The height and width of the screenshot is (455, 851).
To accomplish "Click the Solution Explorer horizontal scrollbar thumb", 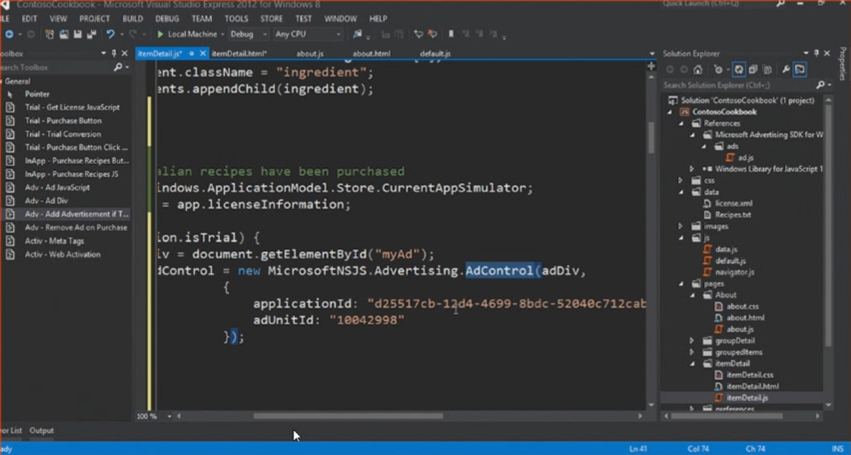I will coord(727,416).
